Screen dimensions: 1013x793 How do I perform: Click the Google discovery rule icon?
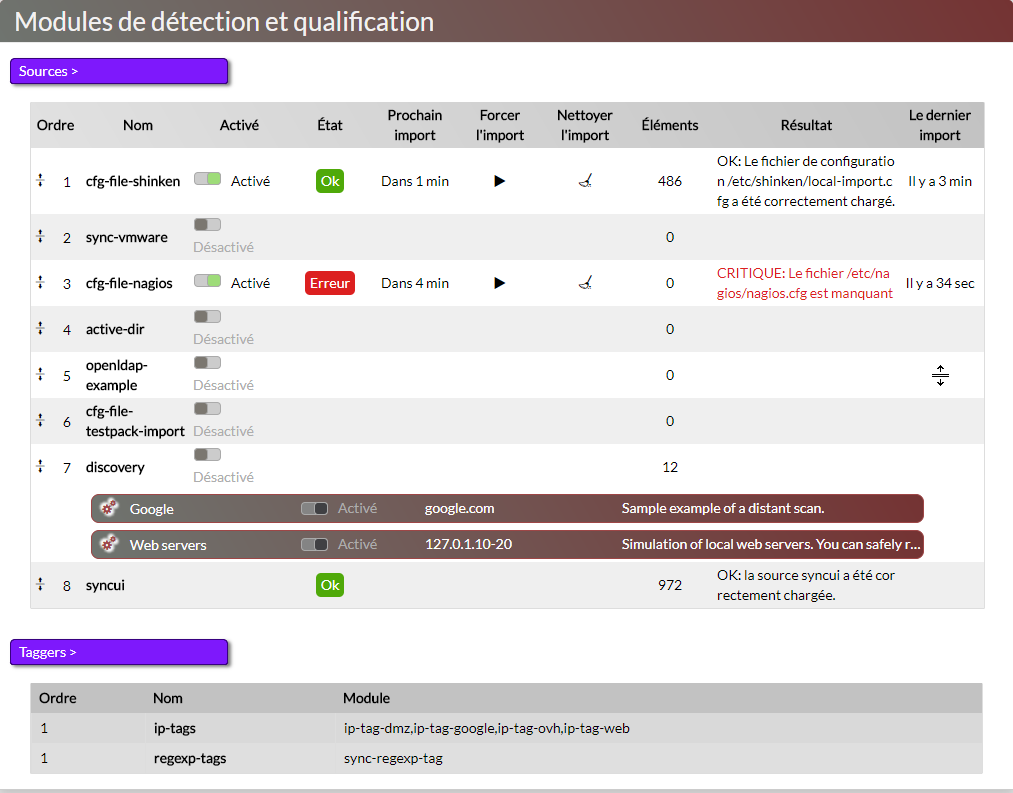(110, 508)
